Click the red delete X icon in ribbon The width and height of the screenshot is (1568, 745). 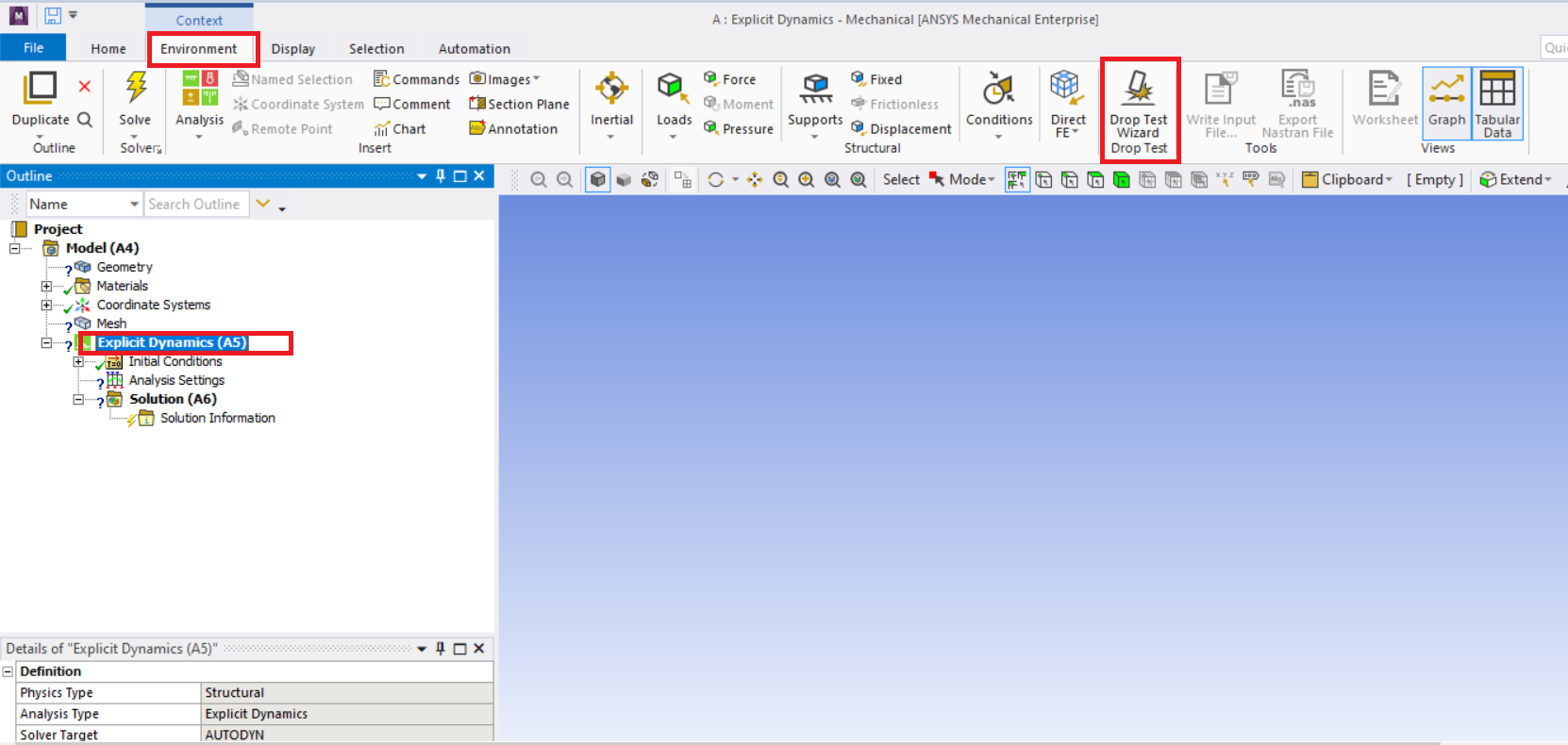[84, 87]
